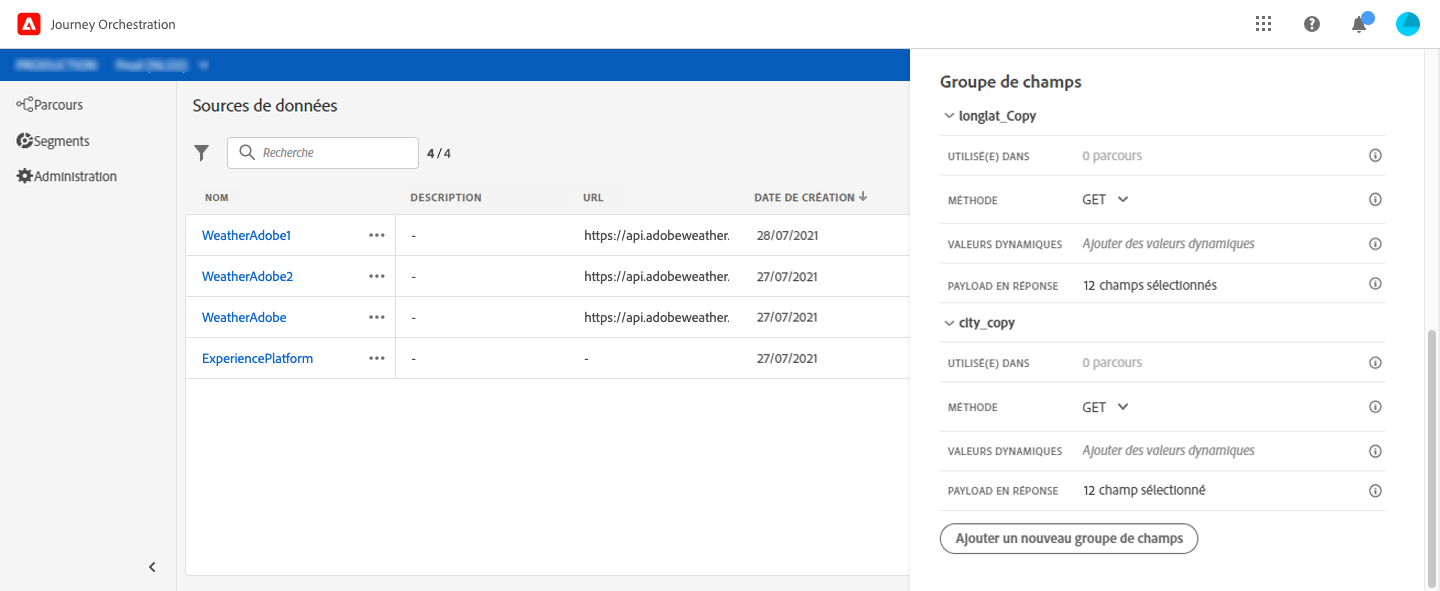Click info icon for longlat_Copy Valeurs dynamiques
1440x591 pixels.
1375,244
